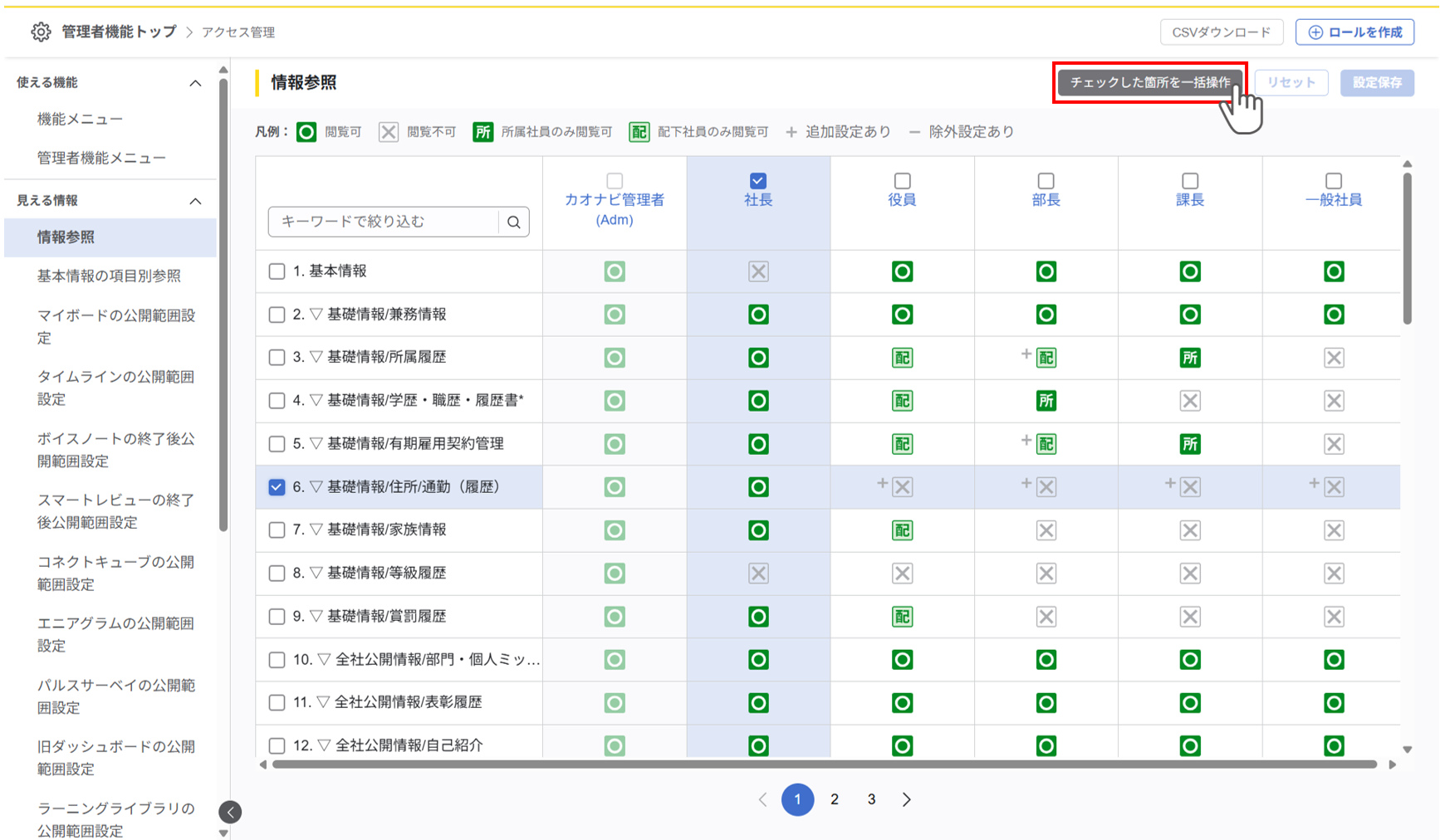Check the 一般社員 column checkbox
This screenshot has width=1440, height=840.
tap(1334, 181)
